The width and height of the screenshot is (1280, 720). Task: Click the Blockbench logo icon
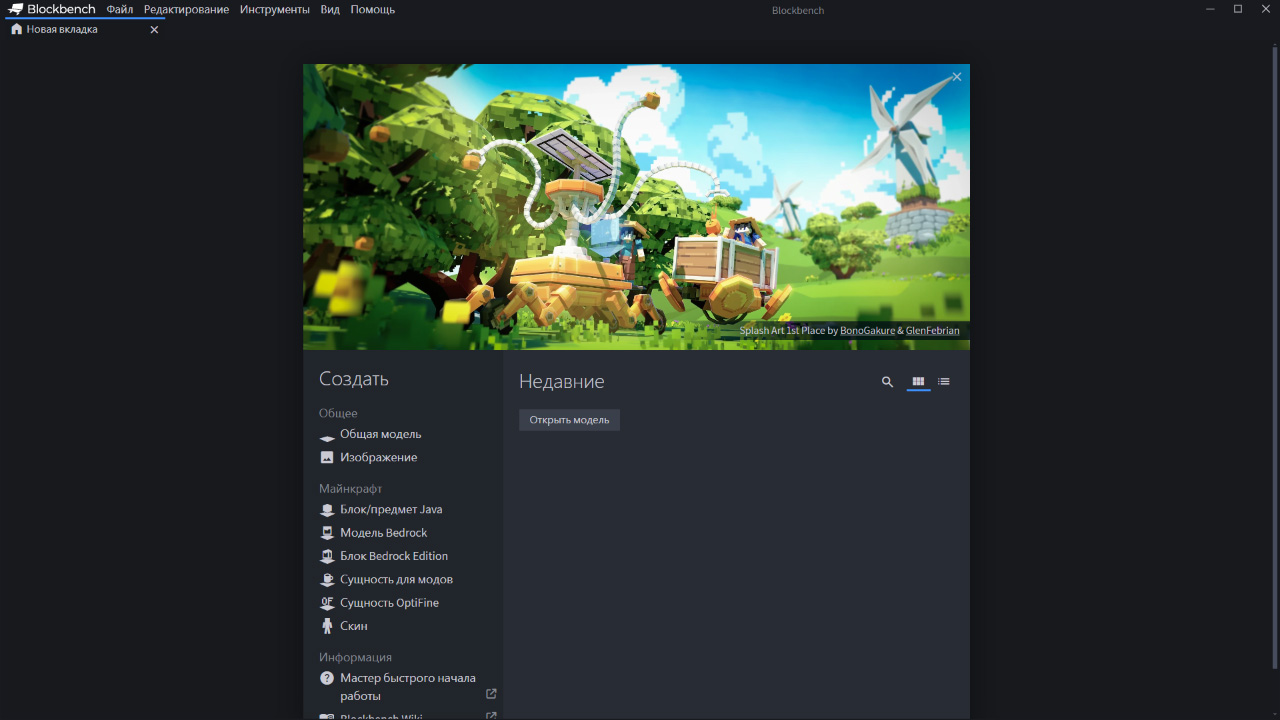click(15, 9)
